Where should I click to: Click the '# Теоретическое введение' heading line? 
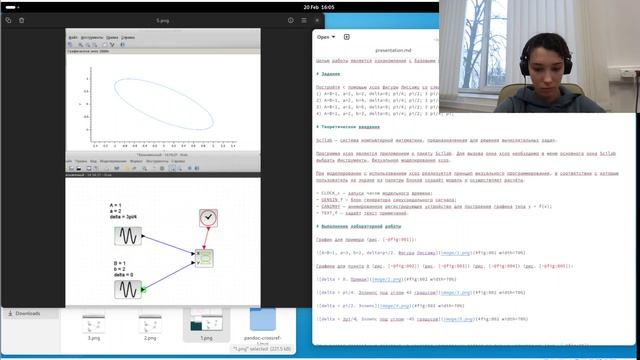[348, 127]
